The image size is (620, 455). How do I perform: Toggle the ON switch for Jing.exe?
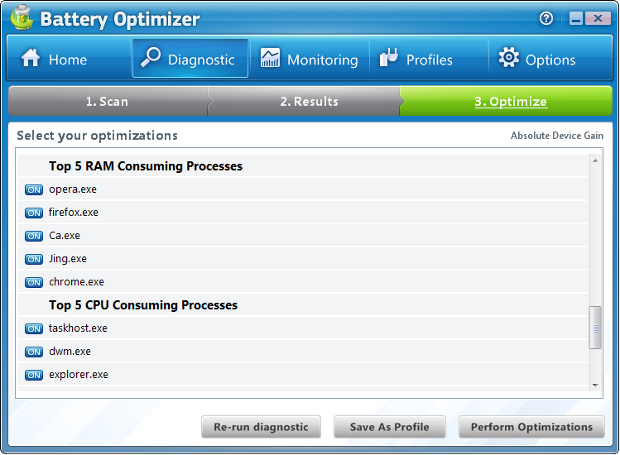[34, 259]
